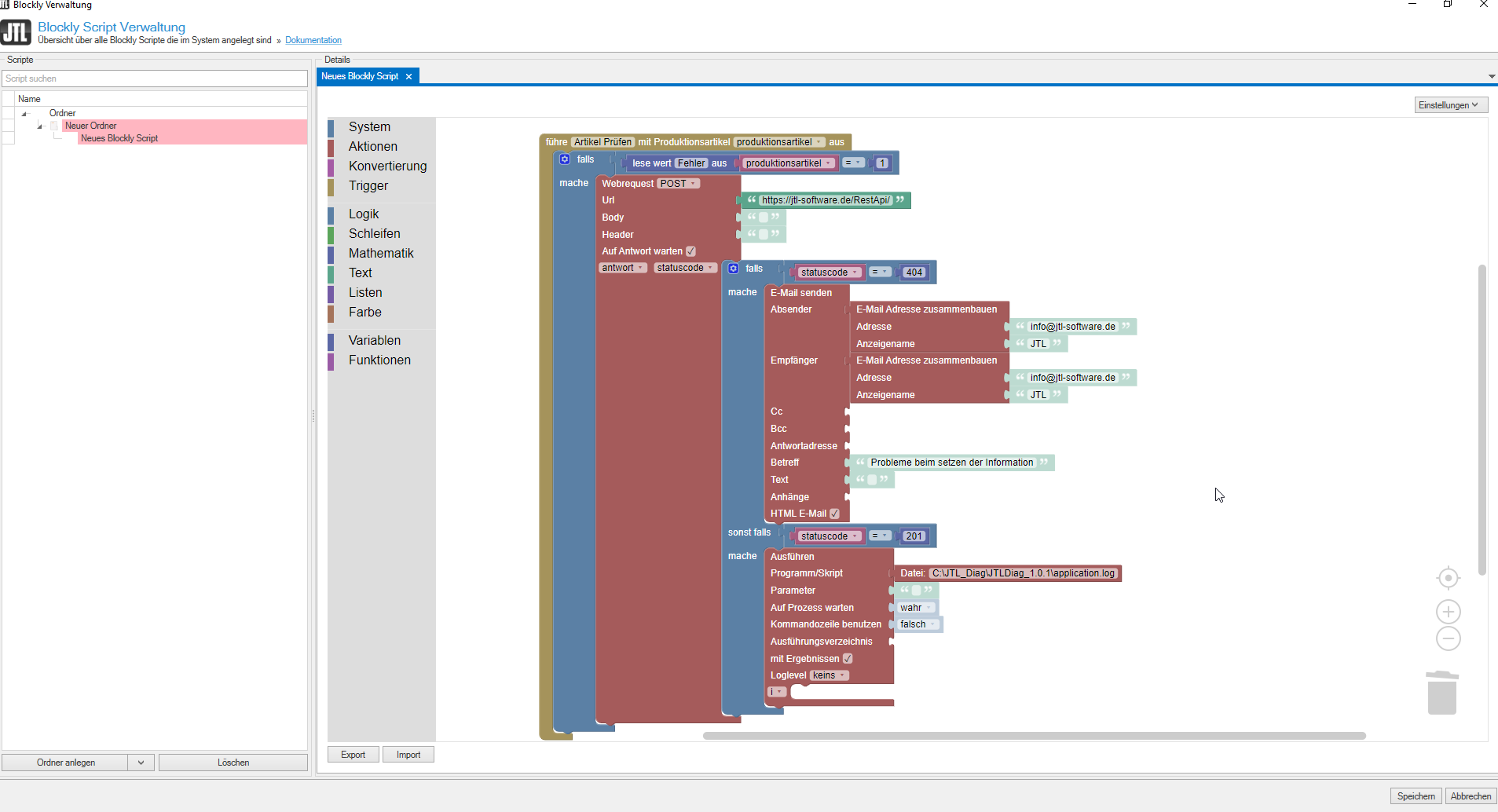
Task: Click the Speichern button
Action: [x=1416, y=796]
